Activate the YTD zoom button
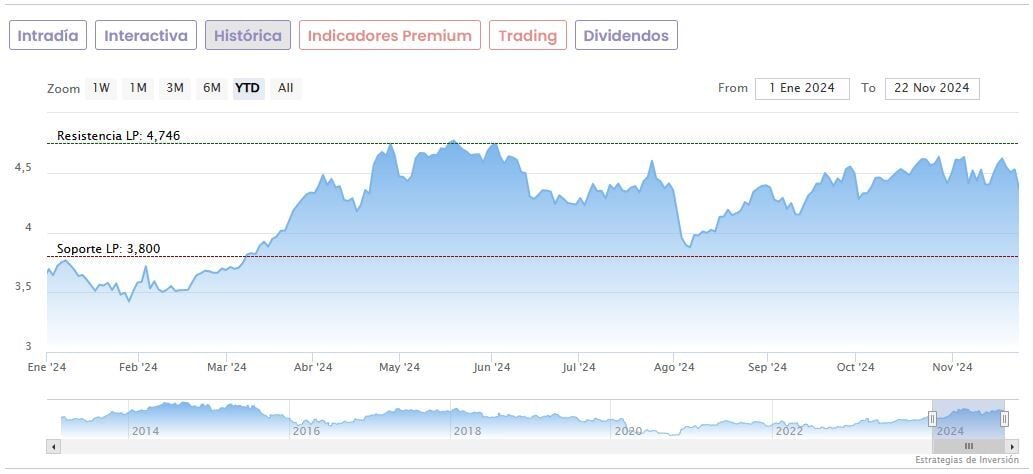 click(x=247, y=88)
